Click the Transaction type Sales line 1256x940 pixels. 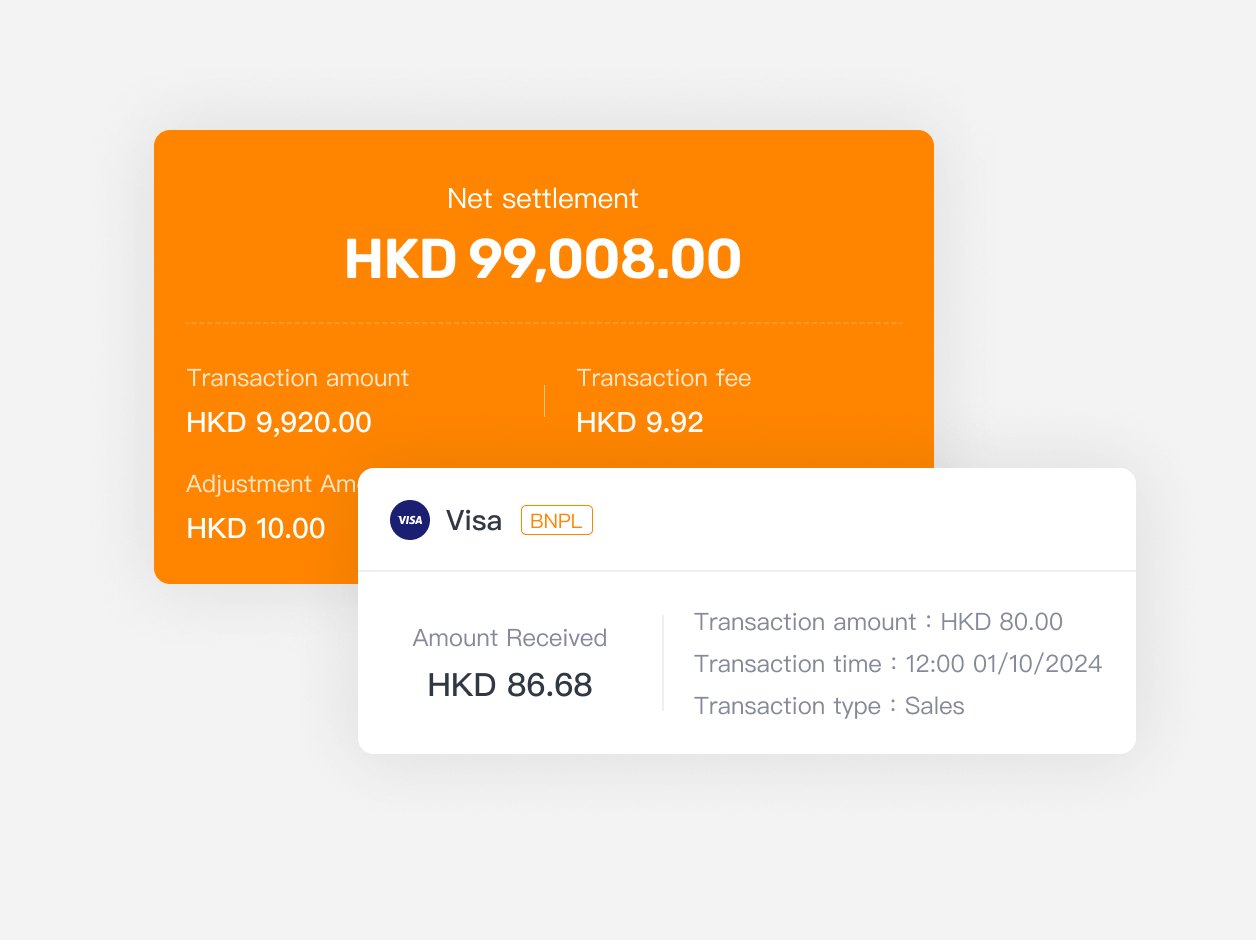[x=829, y=706]
